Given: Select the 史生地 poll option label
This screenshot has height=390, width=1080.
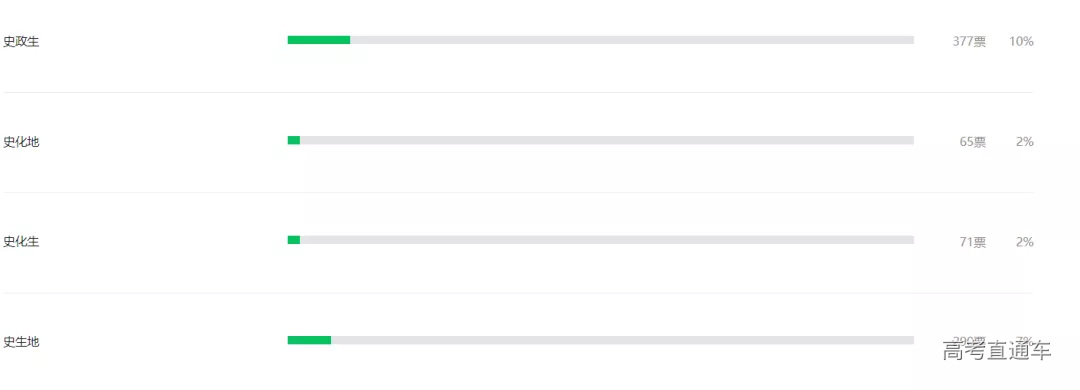Looking at the screenshot, I should pos(21,342).
